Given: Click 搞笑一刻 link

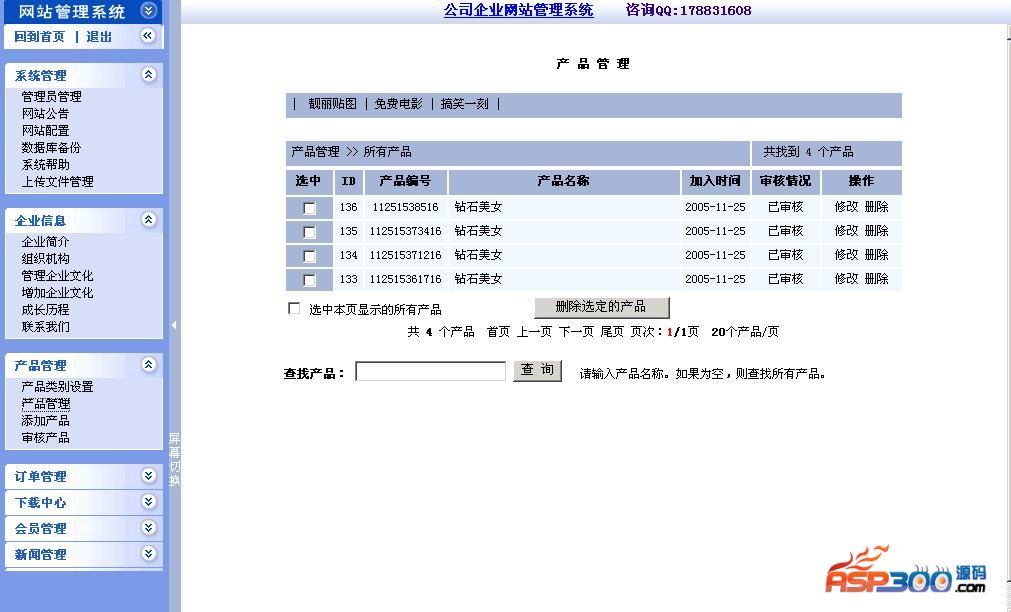Looking at the screenshot, I should (465, 104).
